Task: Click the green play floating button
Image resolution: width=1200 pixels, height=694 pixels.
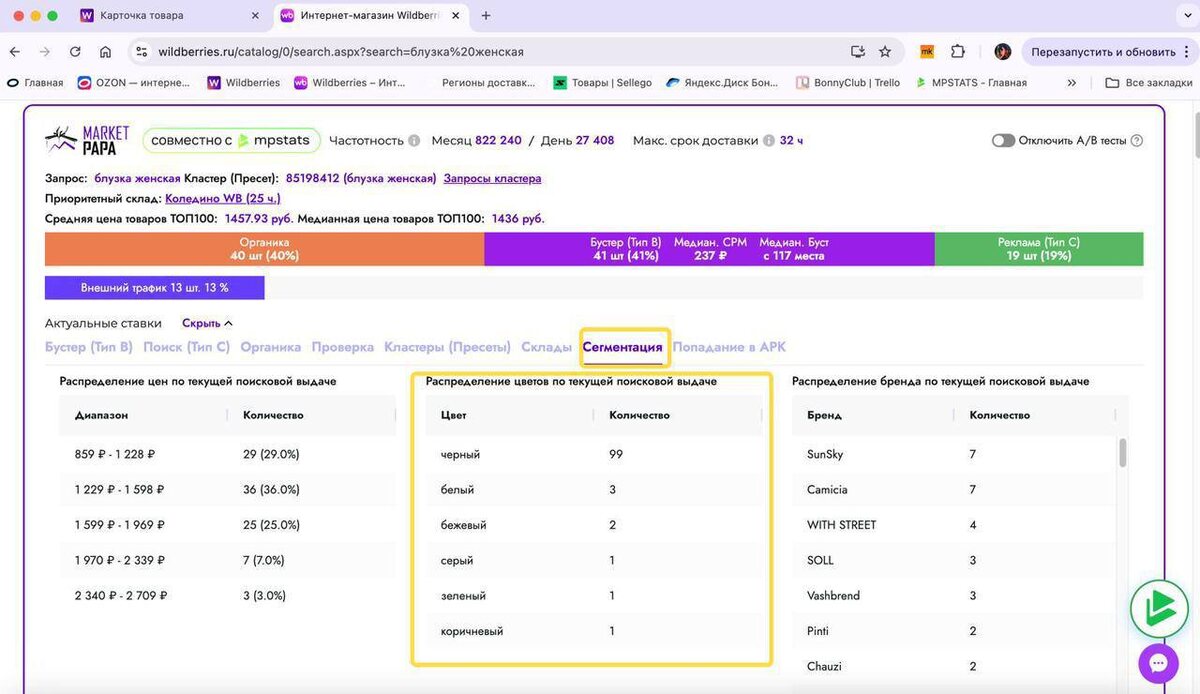Action: [x=1158, y=609]
